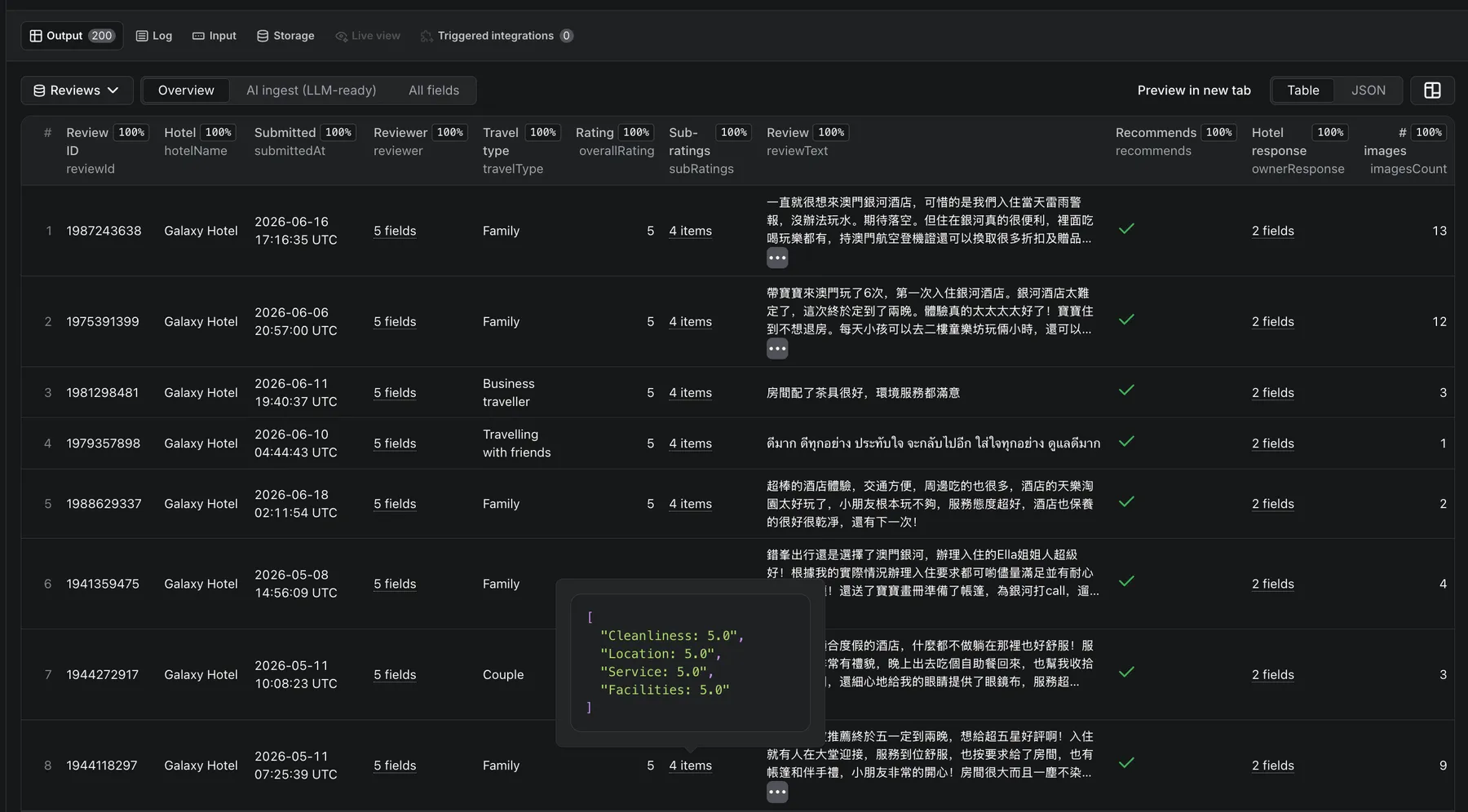
Task: Open reviewer 5 fields in row 1988629337
Action: pyautogui.click(x=395, y=504)
